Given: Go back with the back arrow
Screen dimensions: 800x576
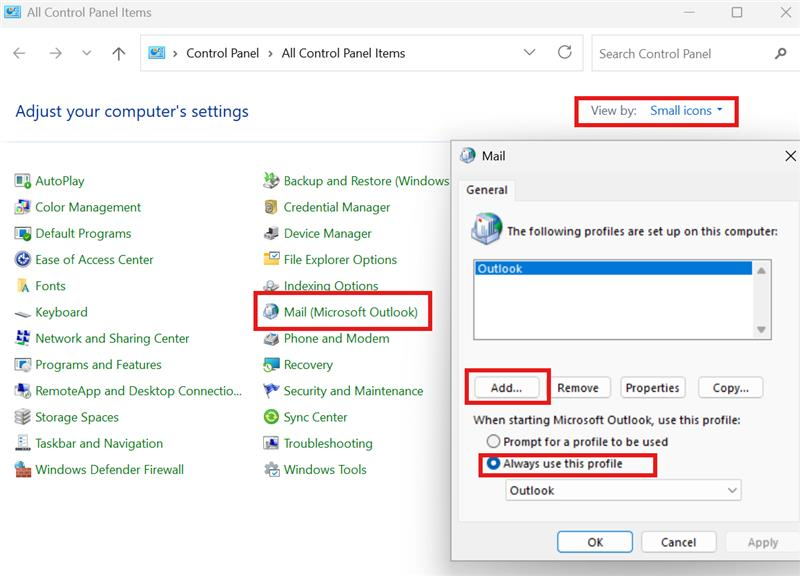Looking at the screenshot, I should pyautogui.click(x=19, y=53).
